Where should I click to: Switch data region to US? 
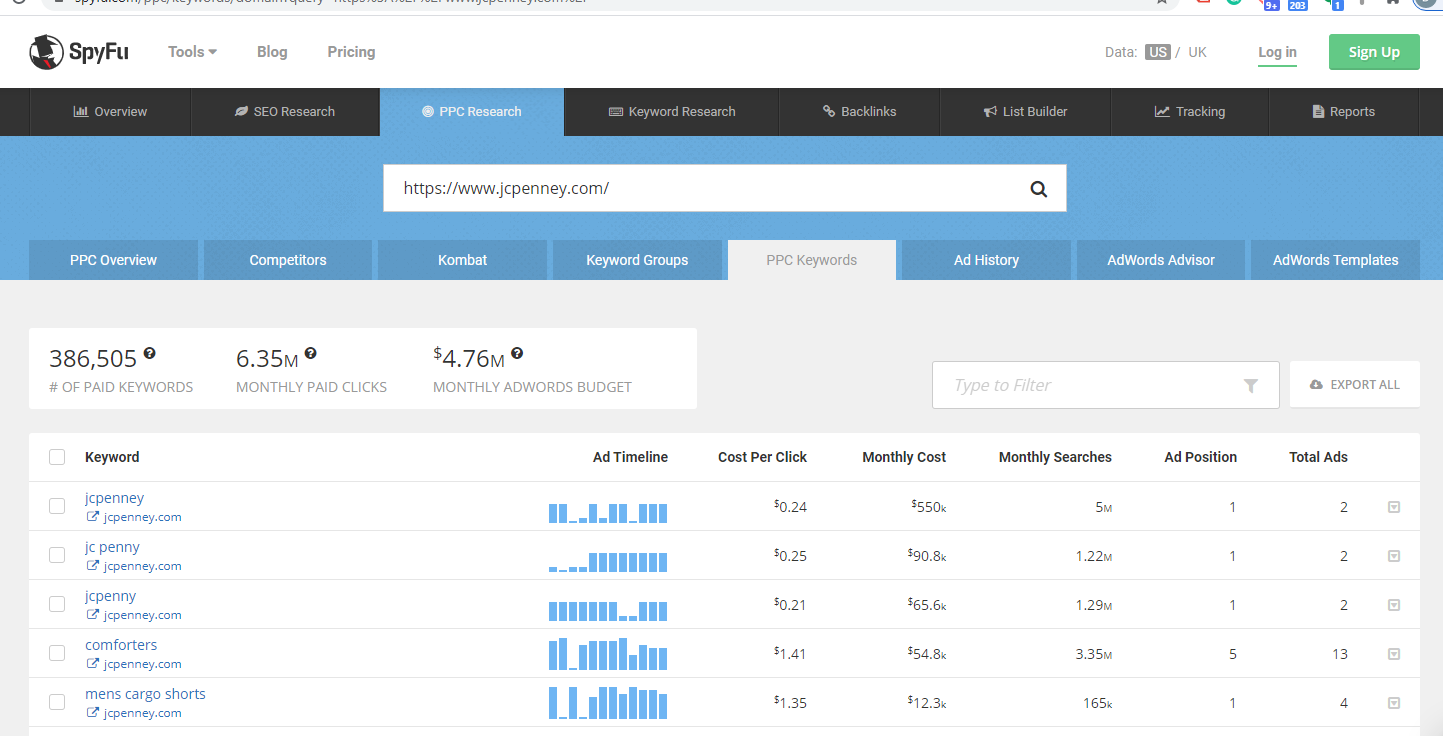(x=1158, y=52)
